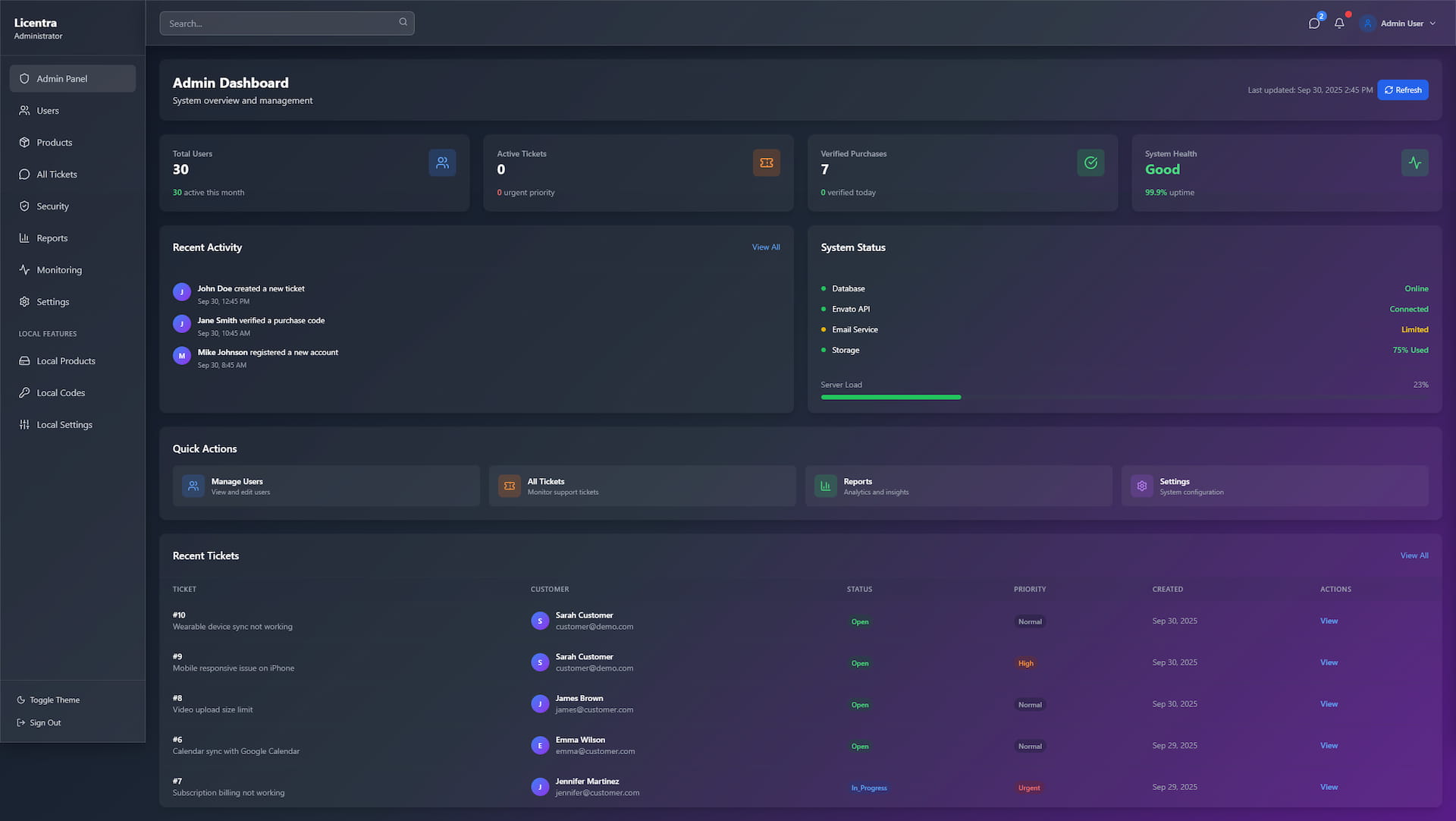Click the Reports chart quick action icon
This screenshot has width=1456, height=821.
825,486
